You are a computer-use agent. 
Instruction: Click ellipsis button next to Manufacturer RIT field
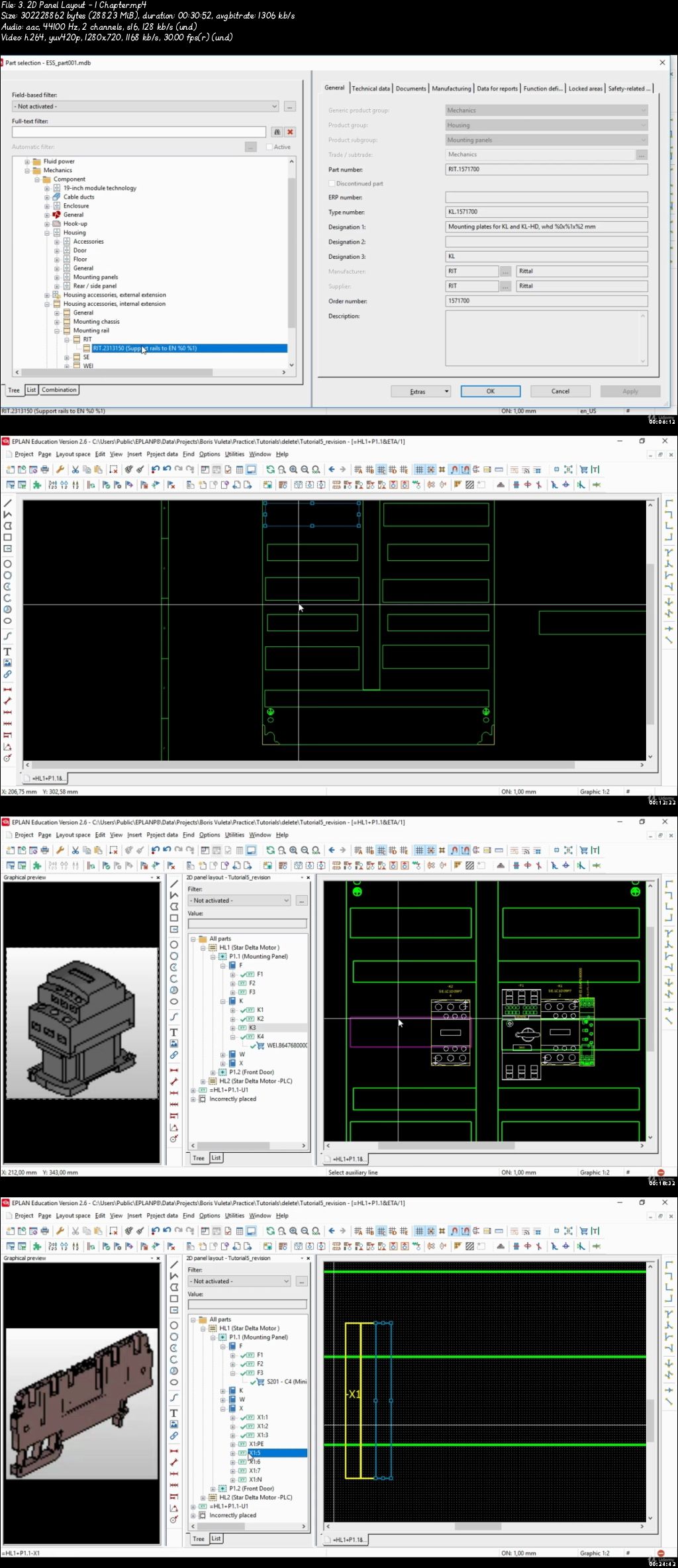pos(505,271)
